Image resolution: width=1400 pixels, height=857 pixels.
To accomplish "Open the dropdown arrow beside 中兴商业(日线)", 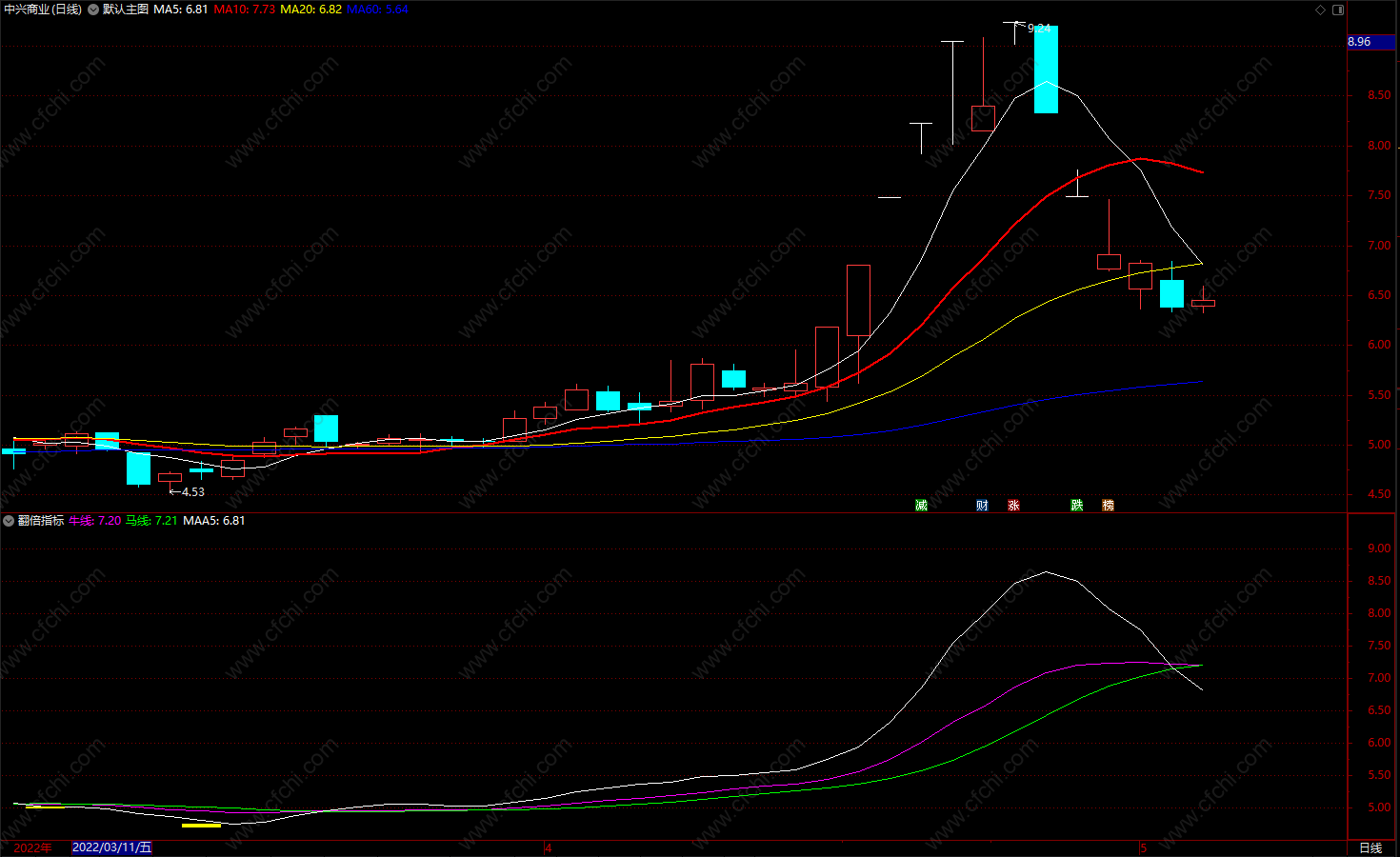I will click(x=93, y=10).
